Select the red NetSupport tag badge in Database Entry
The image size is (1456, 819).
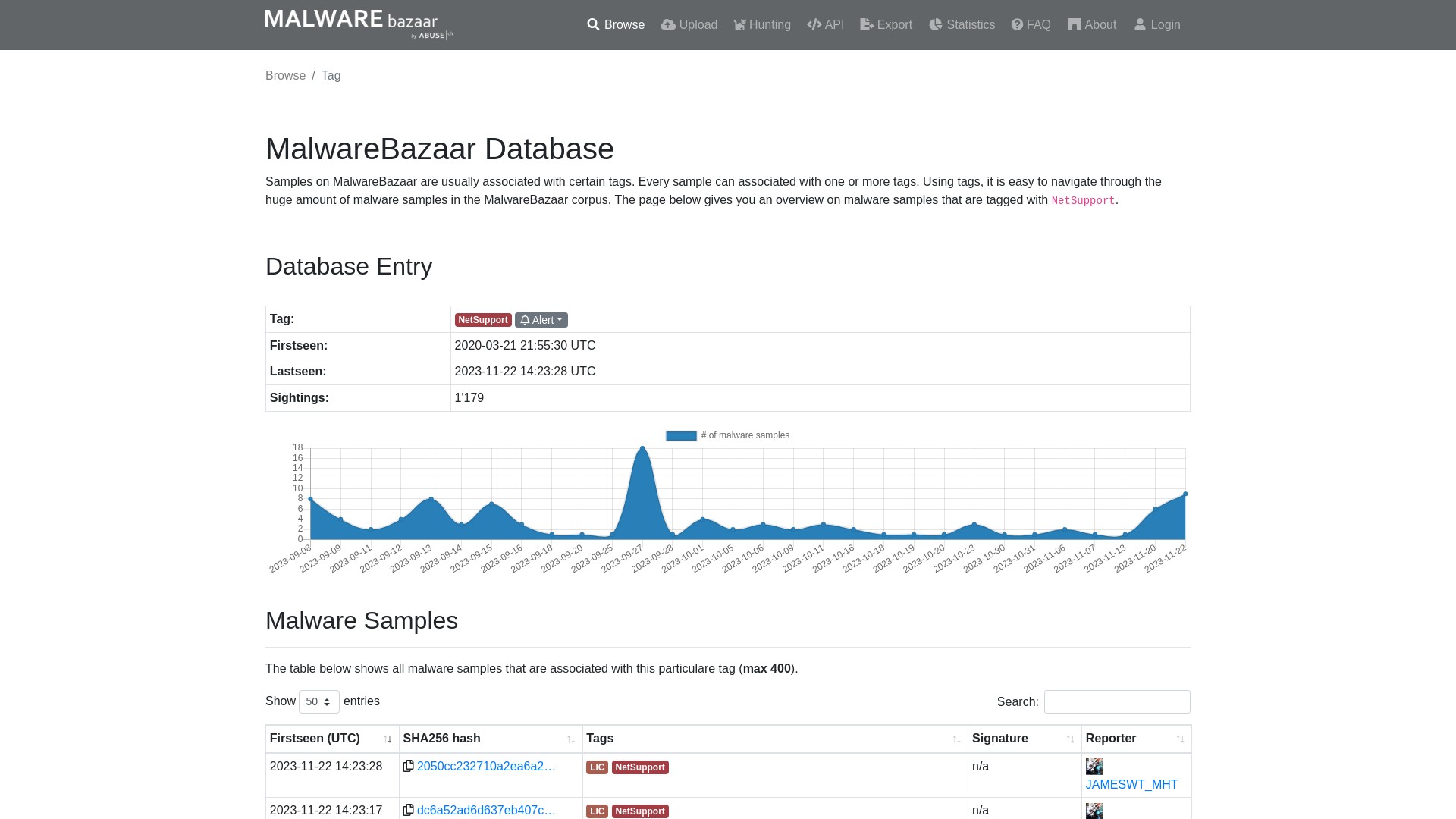[x=483, y=320]
